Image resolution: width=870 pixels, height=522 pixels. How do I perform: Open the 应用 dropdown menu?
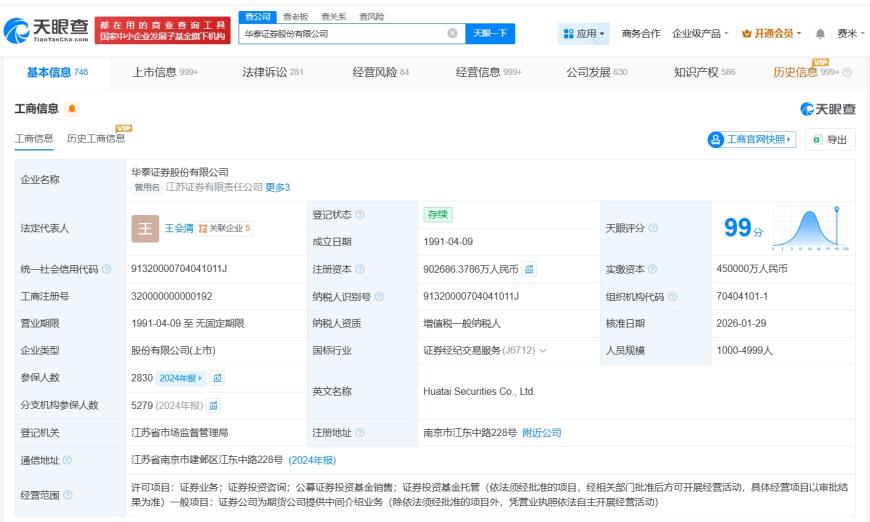click(585, 34)
